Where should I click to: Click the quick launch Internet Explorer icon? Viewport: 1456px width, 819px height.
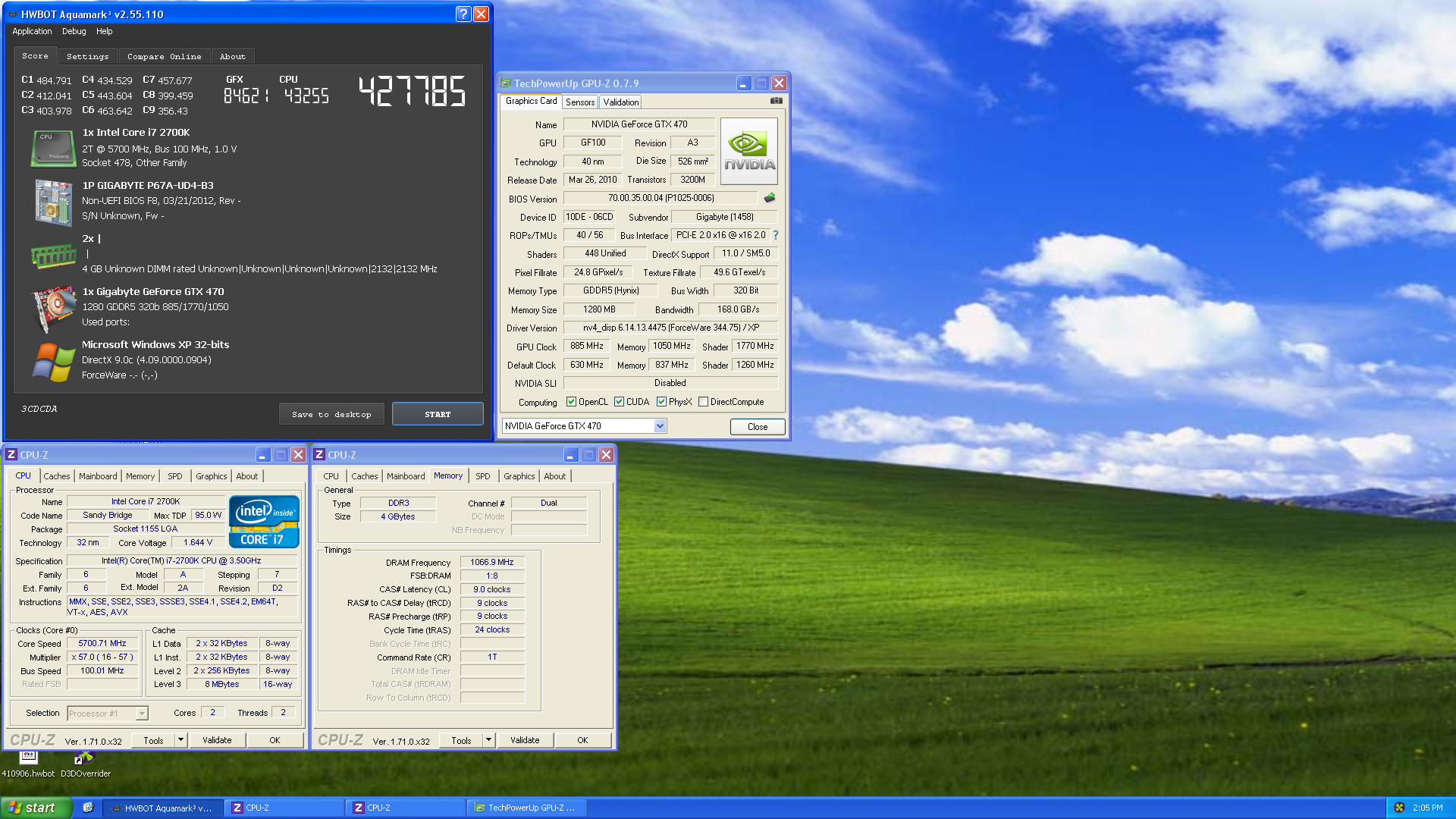[x=88, y=808]
